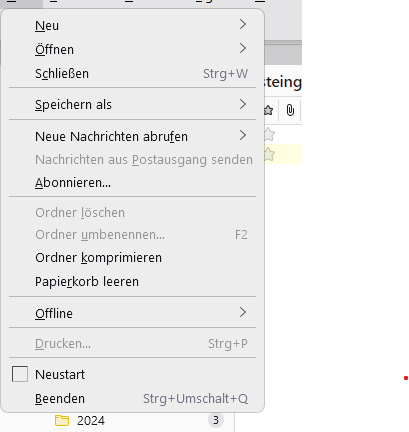409x432 pixels.
Task: Click the 2024 folder icon
Action: [62, 421]
